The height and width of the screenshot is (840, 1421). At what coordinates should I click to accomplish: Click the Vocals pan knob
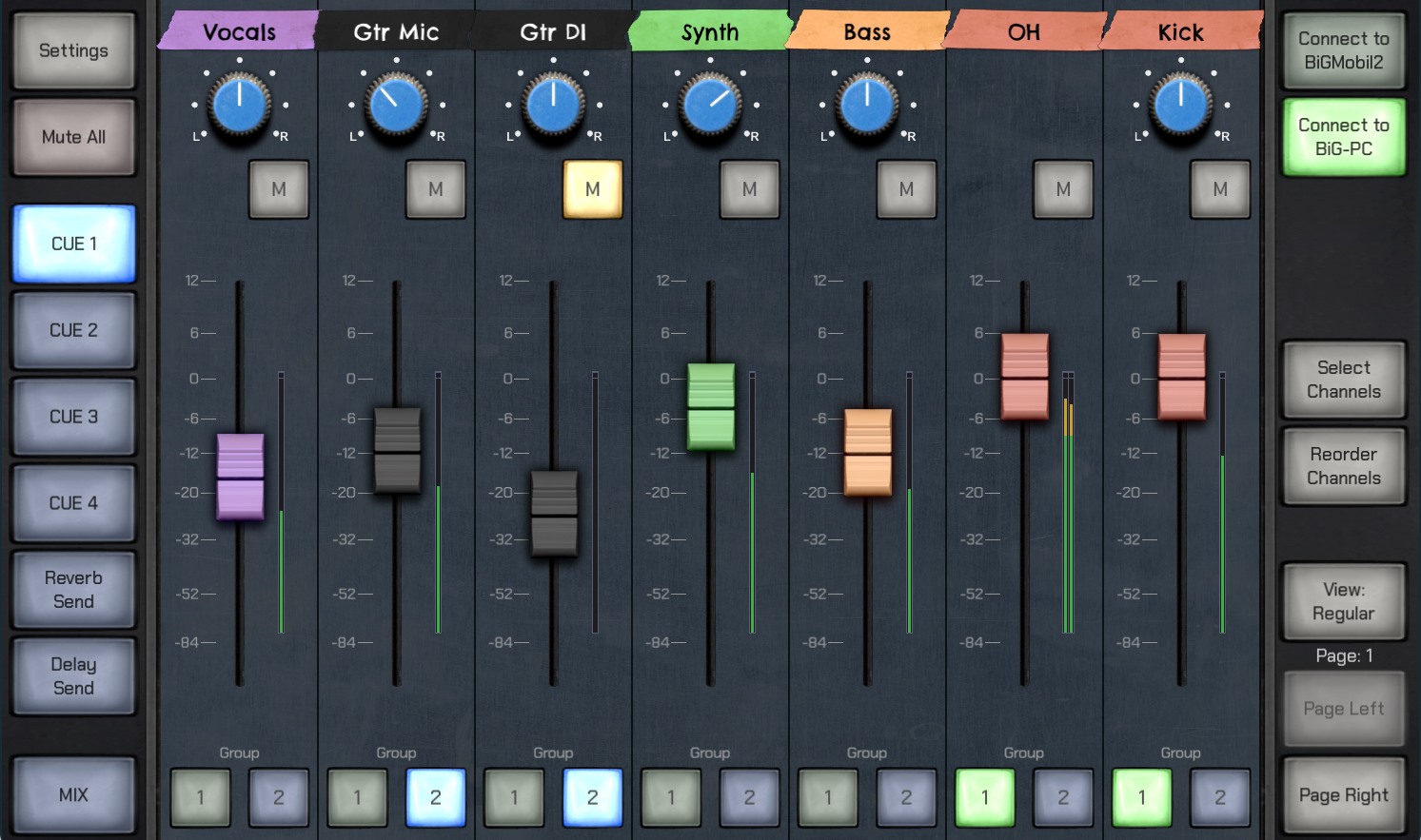point(239,105)
